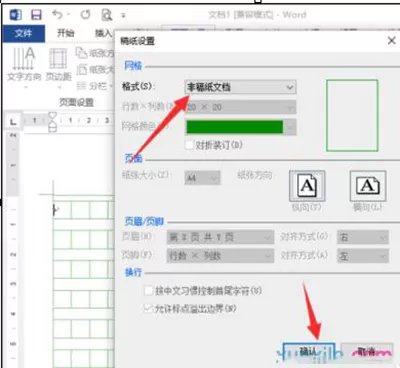Click the 页面设置 group label
This screenshot has height=368, width=400.
[x=76, y=102]
